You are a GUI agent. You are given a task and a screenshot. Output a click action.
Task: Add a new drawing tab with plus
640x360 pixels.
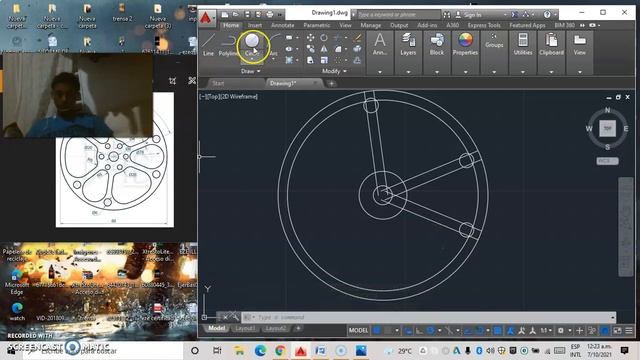(x=331, y=83)
